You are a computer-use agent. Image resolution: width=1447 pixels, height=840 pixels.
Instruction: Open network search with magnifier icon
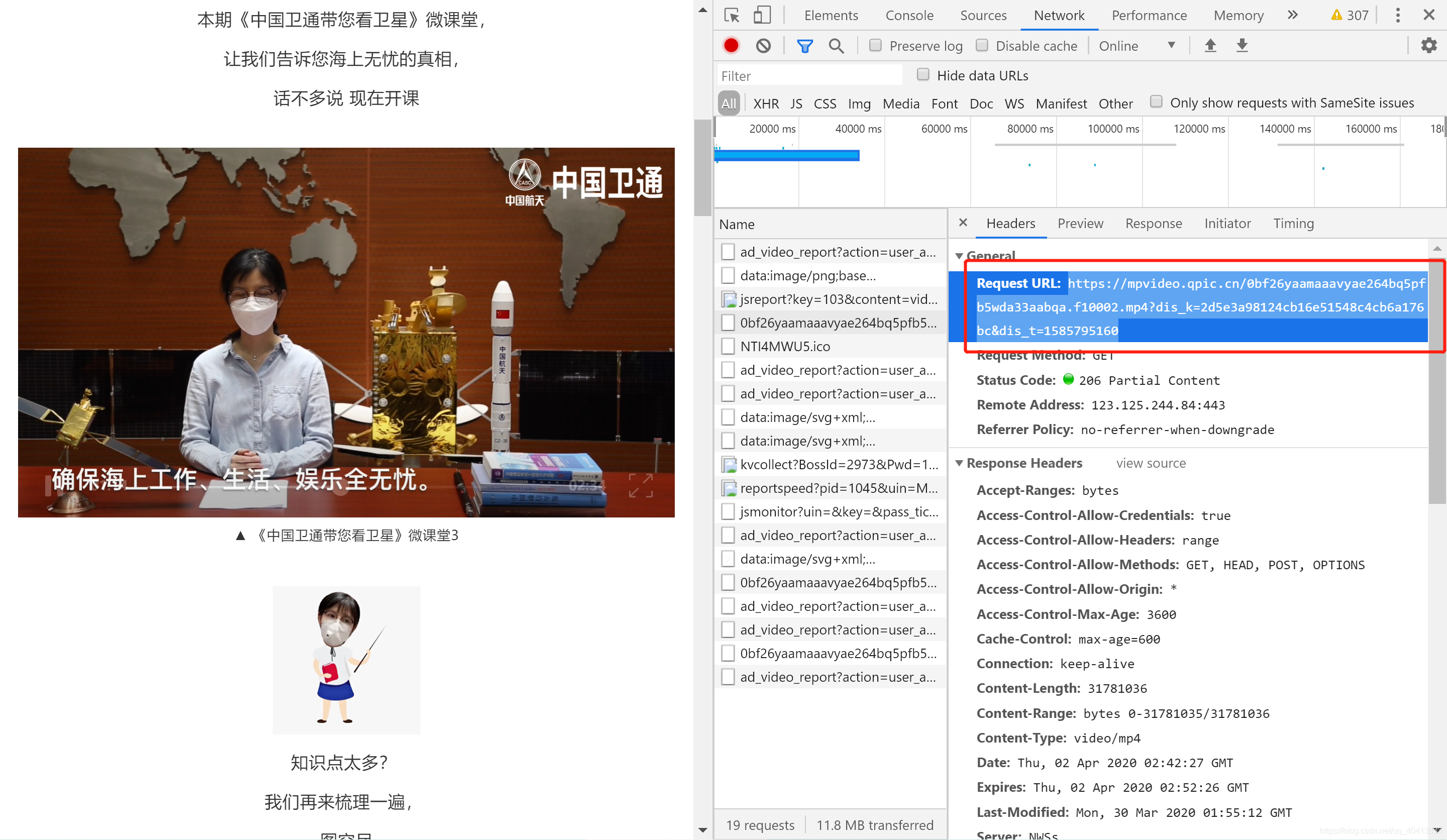836,45
